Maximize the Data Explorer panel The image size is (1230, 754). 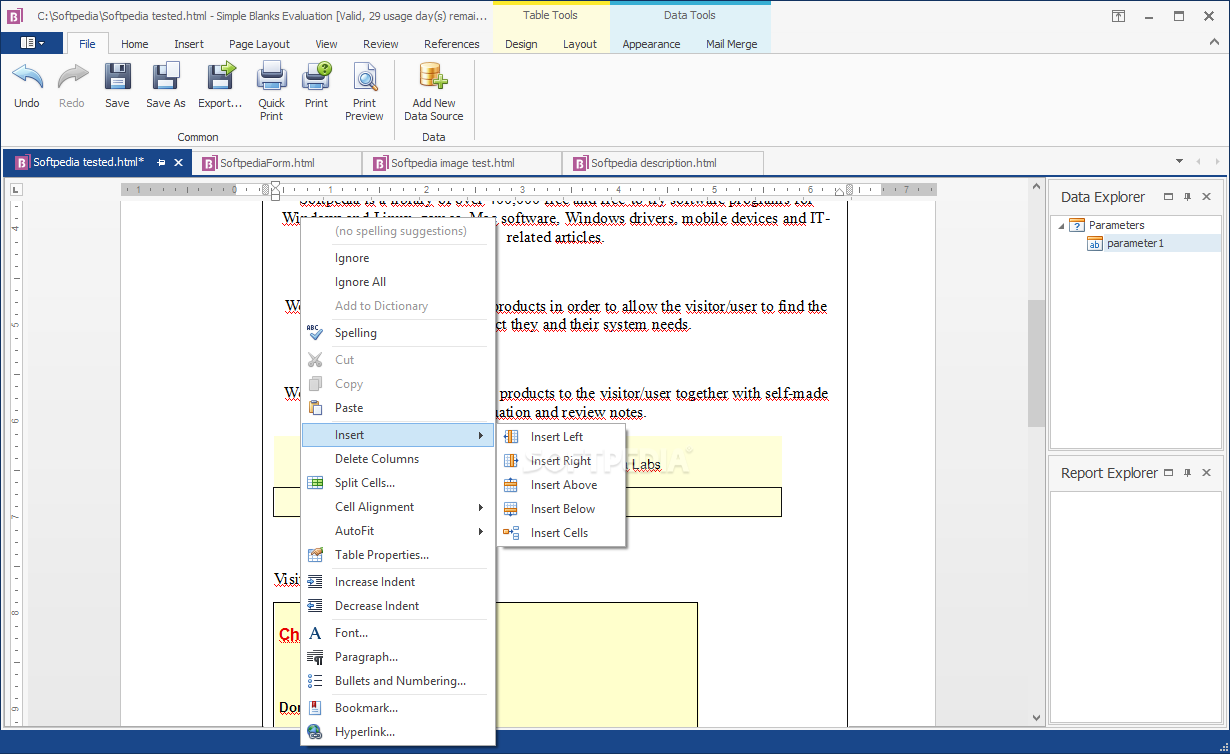(1168, 197)
